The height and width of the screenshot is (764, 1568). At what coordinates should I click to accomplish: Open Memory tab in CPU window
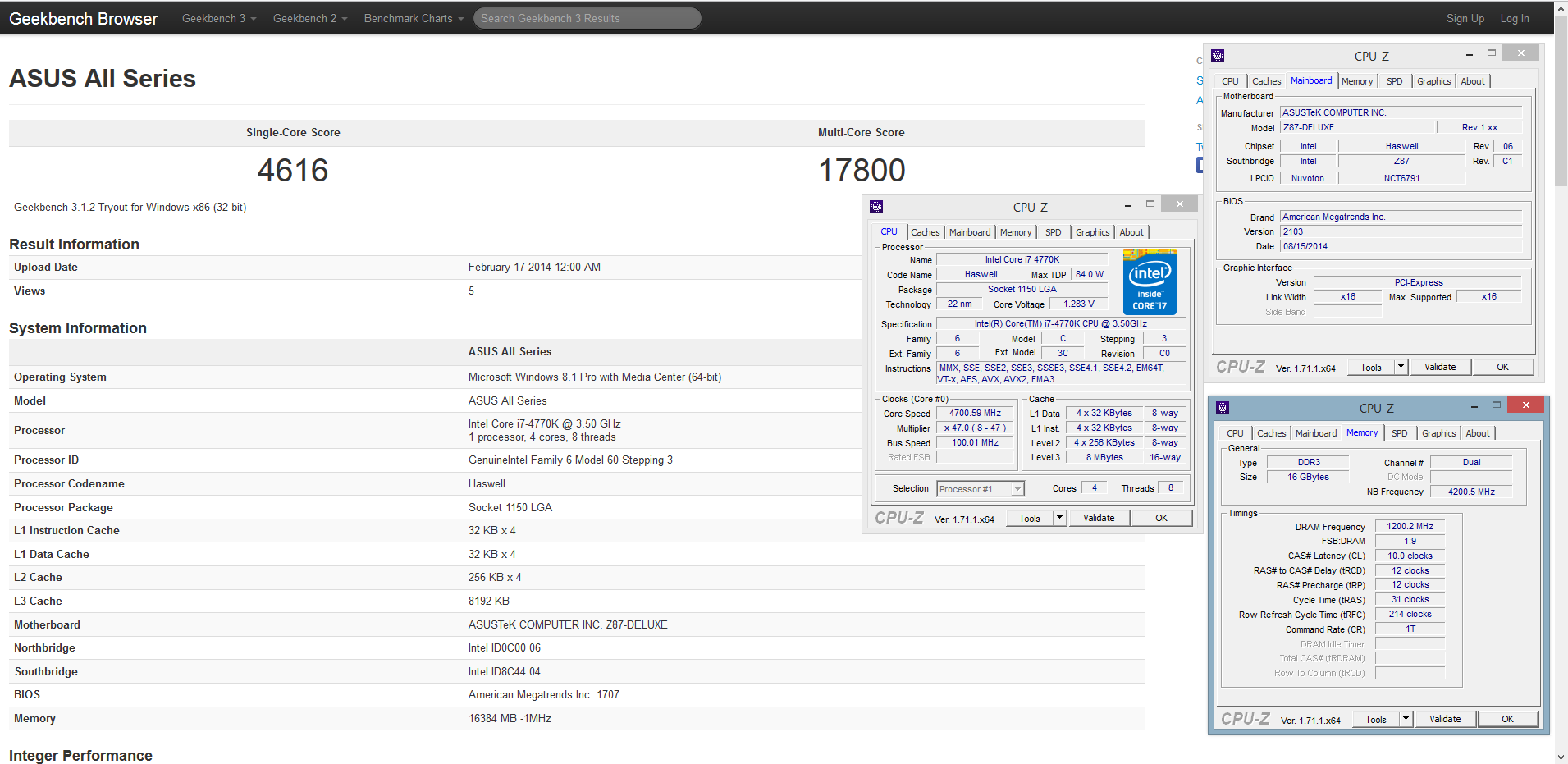(x=1016, y=232)
